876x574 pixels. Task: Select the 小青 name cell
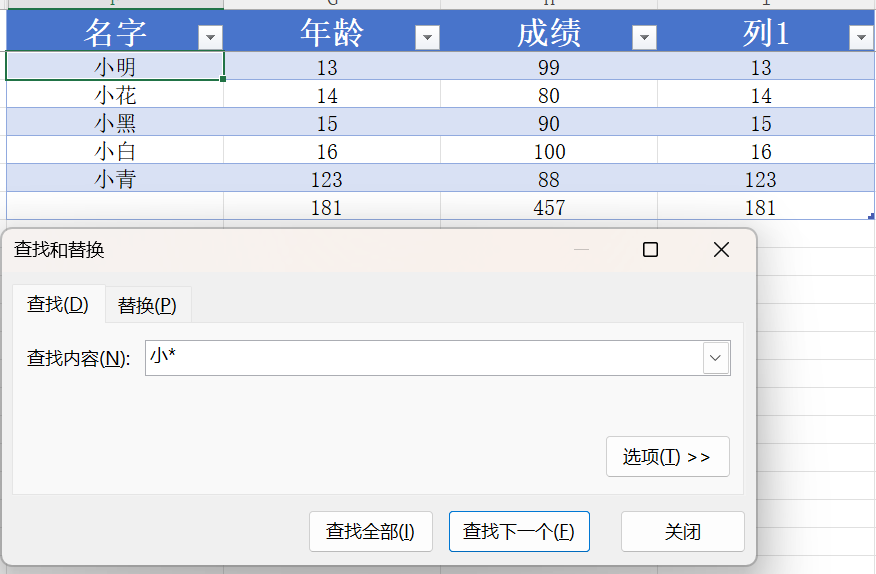pyautogui.click(x=115, y=179)
